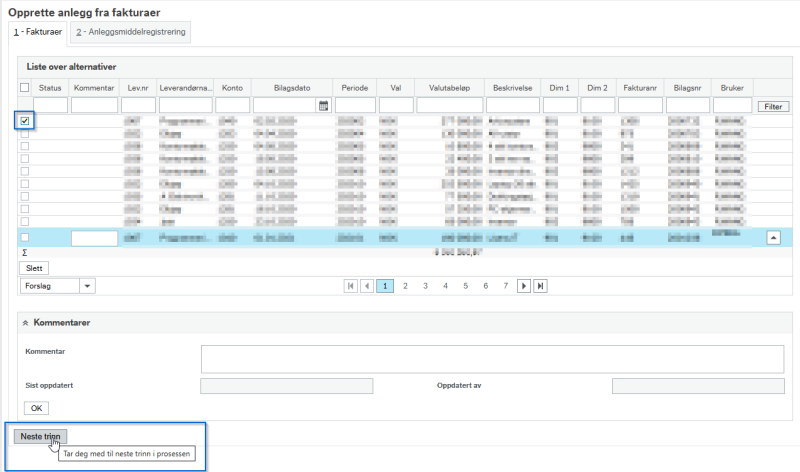Click the Filter button
The width and height of the screenshot is (800, 472).
773,107
